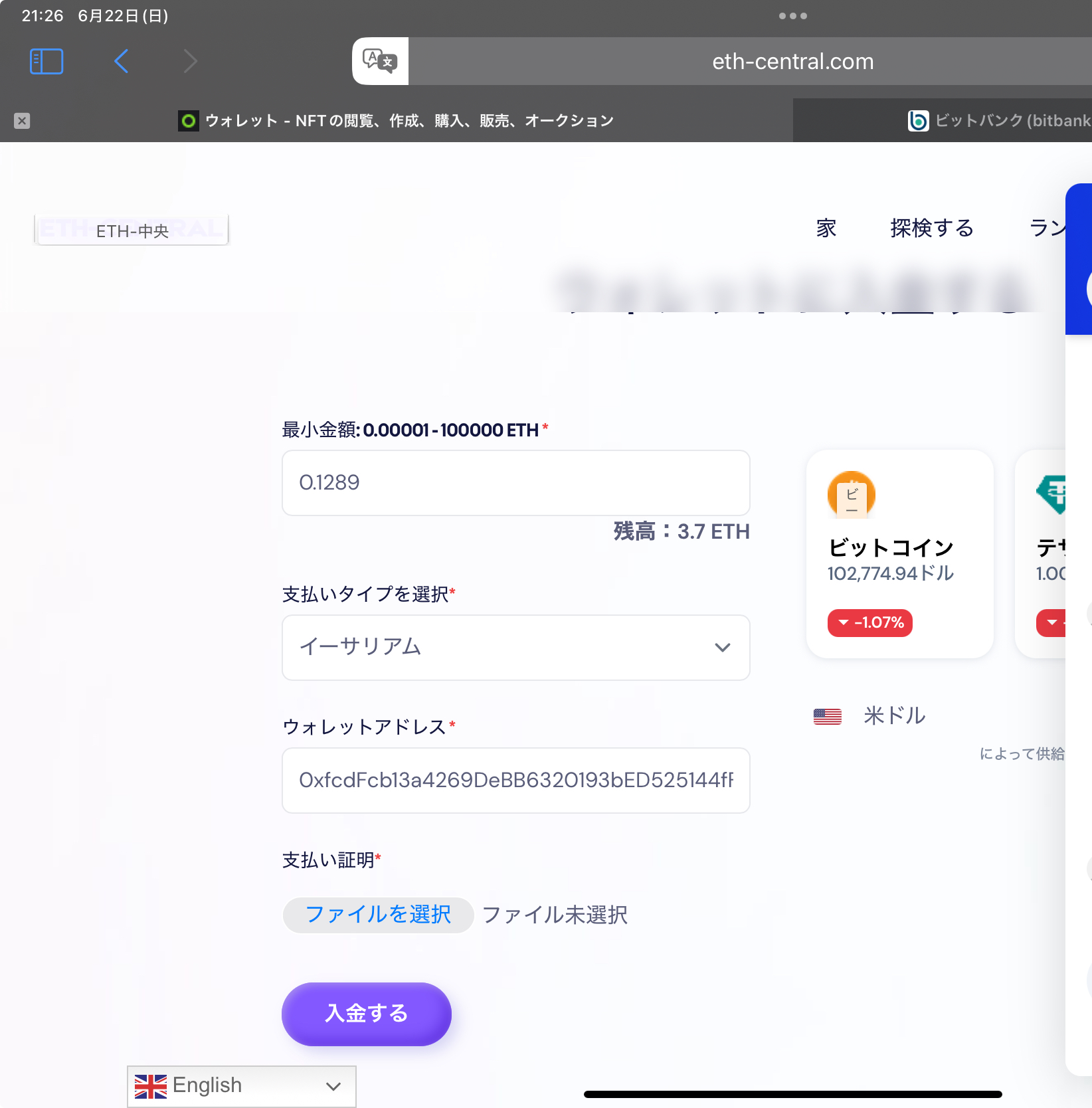
Task: Open the 探検する navigation menu item
Action: (x=932, y=228)
